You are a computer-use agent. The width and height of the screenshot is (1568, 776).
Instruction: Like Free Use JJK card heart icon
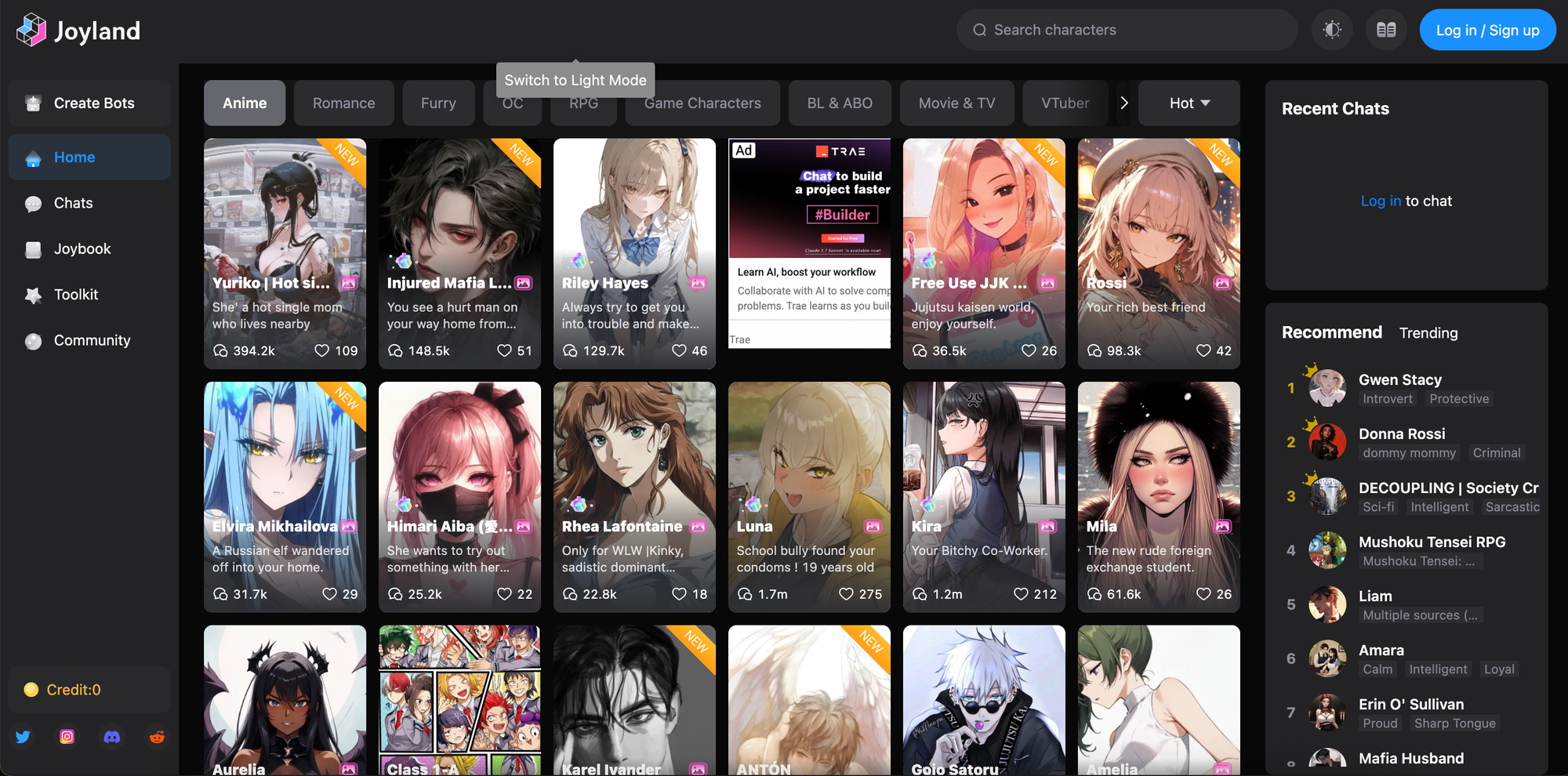1029,350
